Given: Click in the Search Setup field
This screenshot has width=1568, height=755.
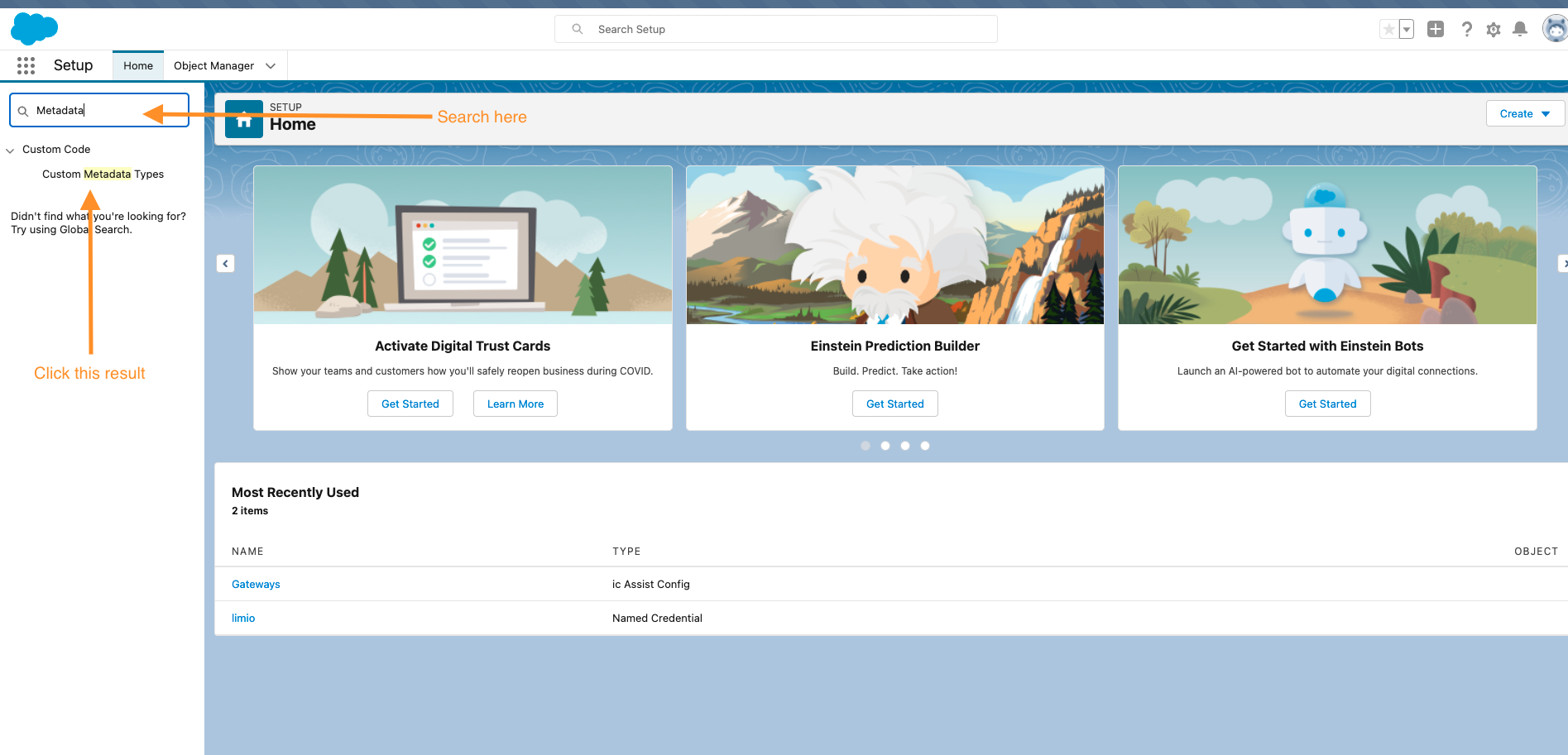Looking at the screenshot, I should coord(776,29).
